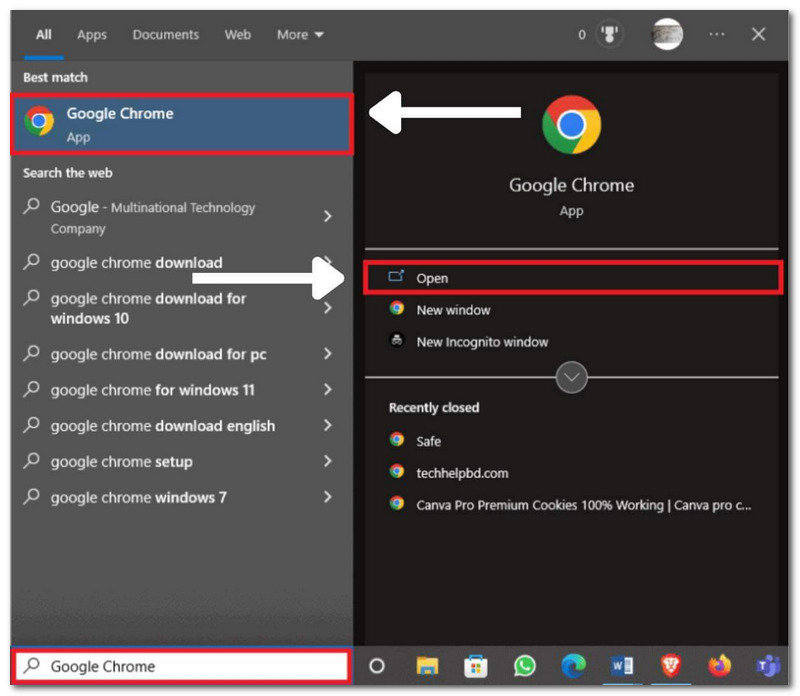Screen dimensions: 800x696
Task: Switch to the Web tab
Action: tap(238, 35)
